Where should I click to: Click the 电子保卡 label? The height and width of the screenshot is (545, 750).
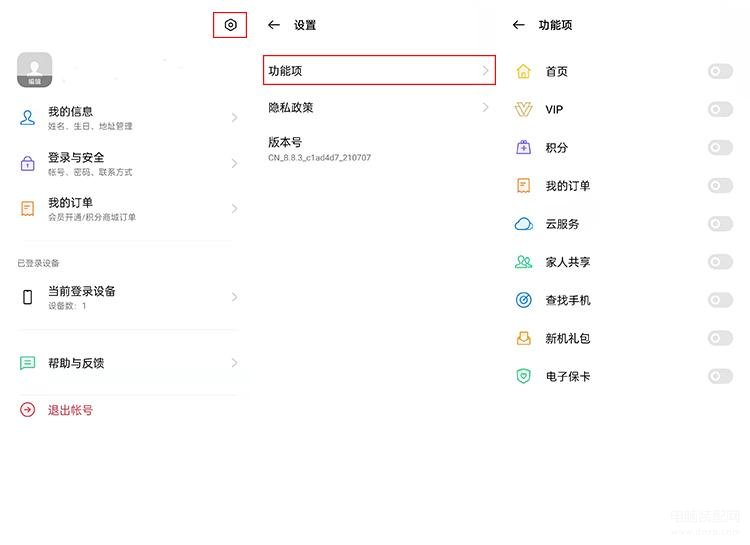(568, 377)
